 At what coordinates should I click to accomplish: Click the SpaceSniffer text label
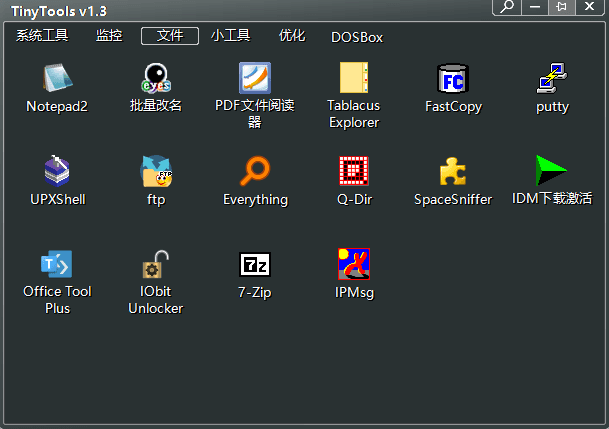click(x=453, y=199)
